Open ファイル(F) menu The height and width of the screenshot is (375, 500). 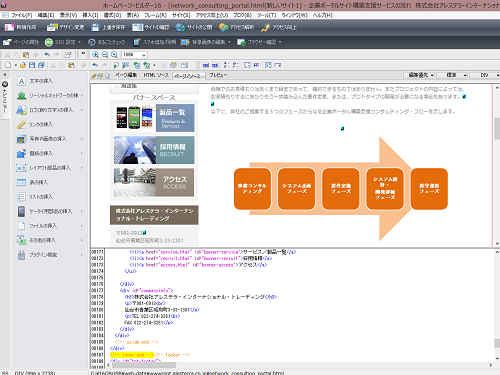click(22, 15)
